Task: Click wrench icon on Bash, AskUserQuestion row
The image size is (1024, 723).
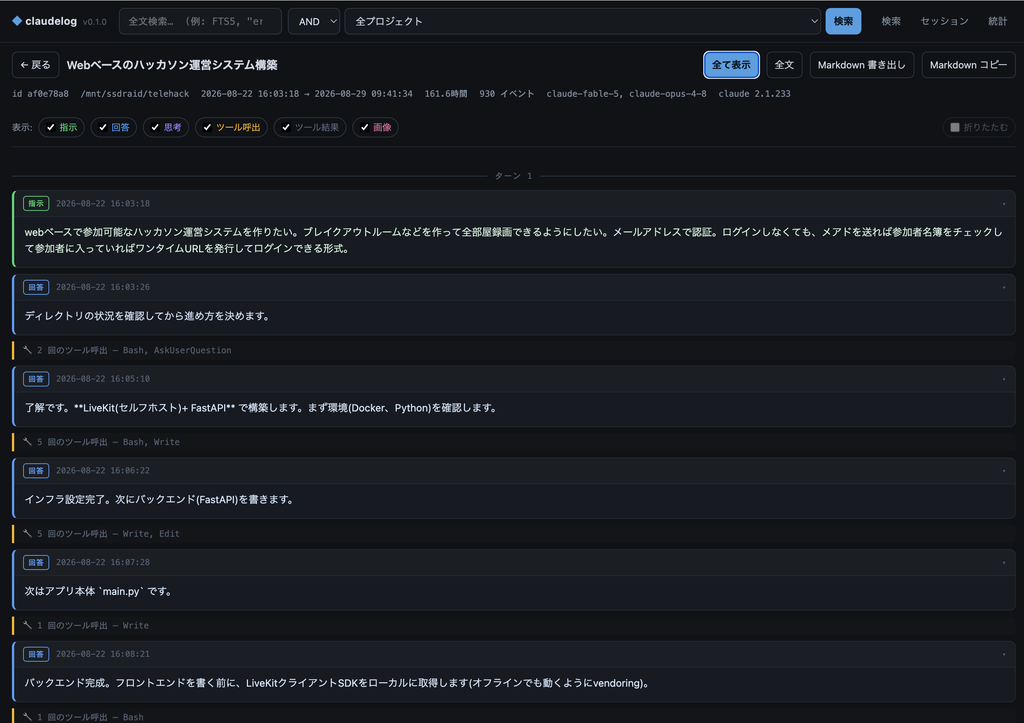Action: (x=27, y=350)
